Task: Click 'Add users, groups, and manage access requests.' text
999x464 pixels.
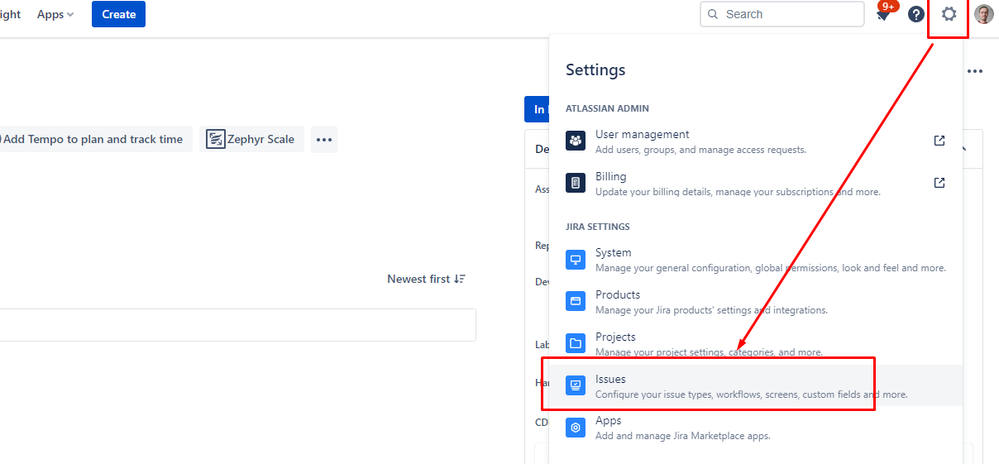Action: tap(701, 150)
